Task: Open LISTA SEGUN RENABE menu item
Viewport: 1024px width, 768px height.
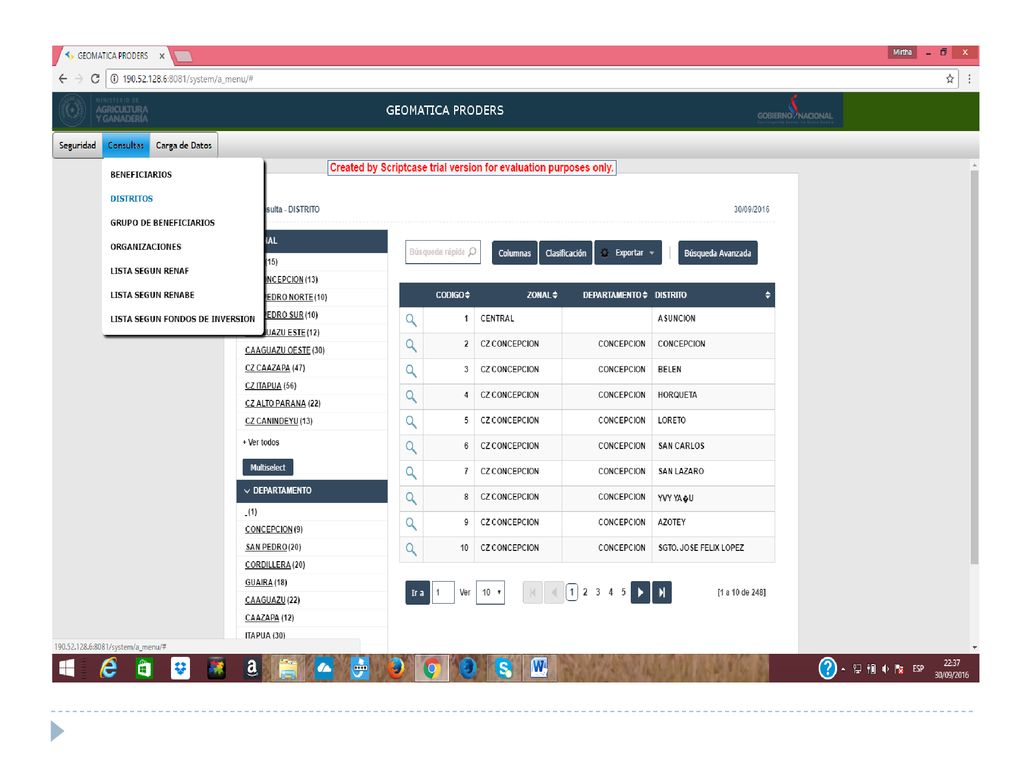Action: (x=152, y=295)
